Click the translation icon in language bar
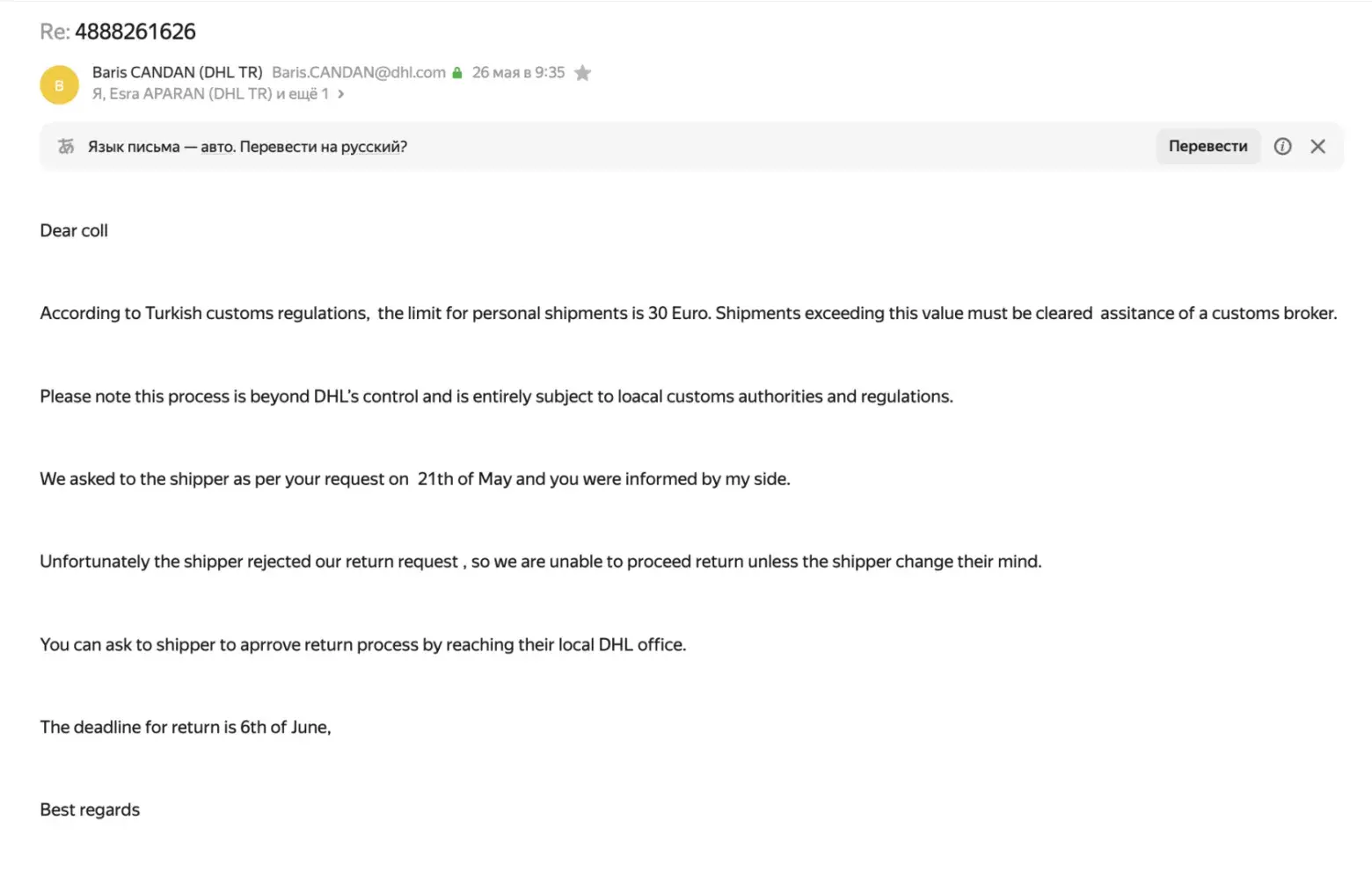 pos(66,147)
